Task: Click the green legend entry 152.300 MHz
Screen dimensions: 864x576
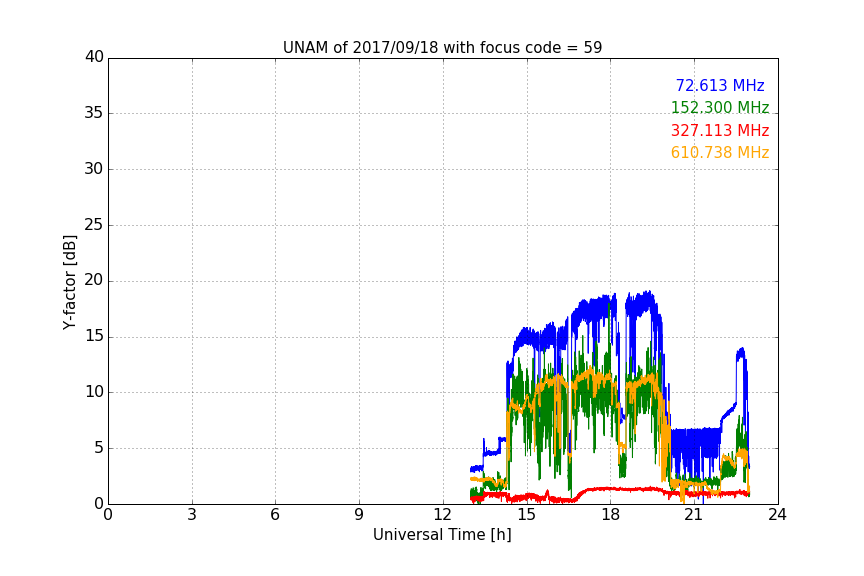Action: pyautogui.click(x=720, y=107)
